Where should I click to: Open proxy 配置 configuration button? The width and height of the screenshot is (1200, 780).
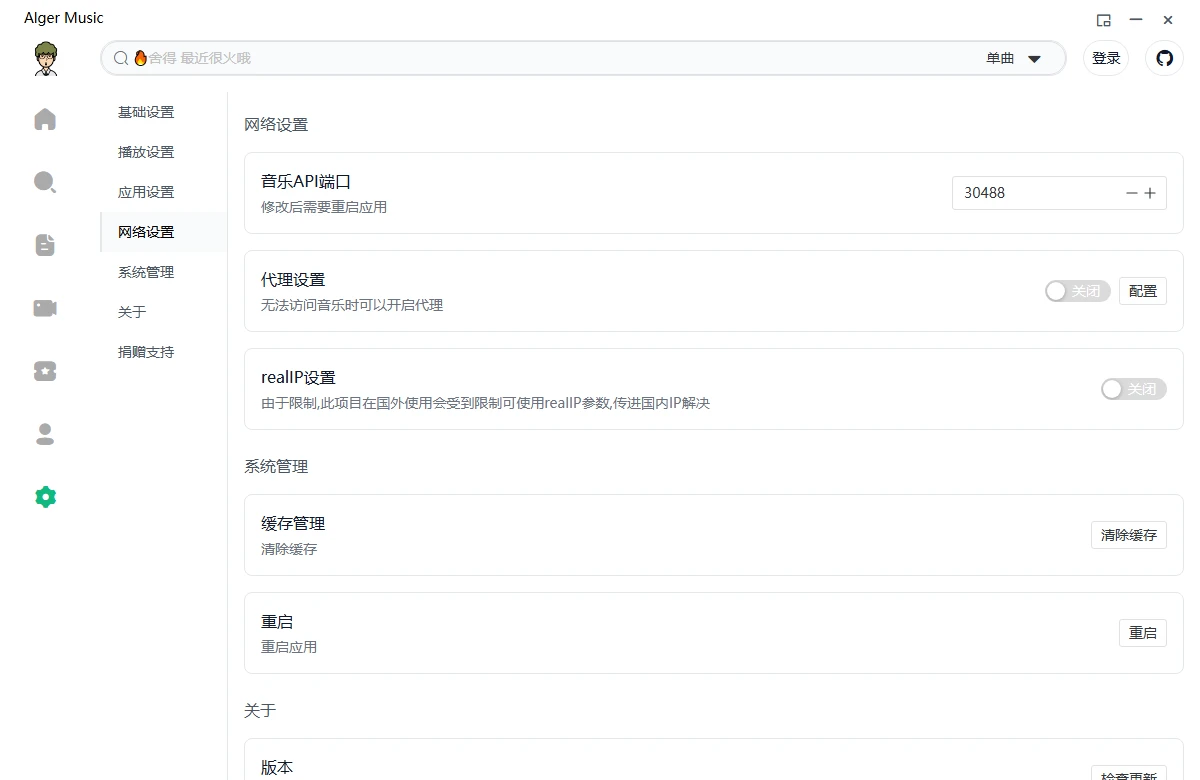(1142, 291)
